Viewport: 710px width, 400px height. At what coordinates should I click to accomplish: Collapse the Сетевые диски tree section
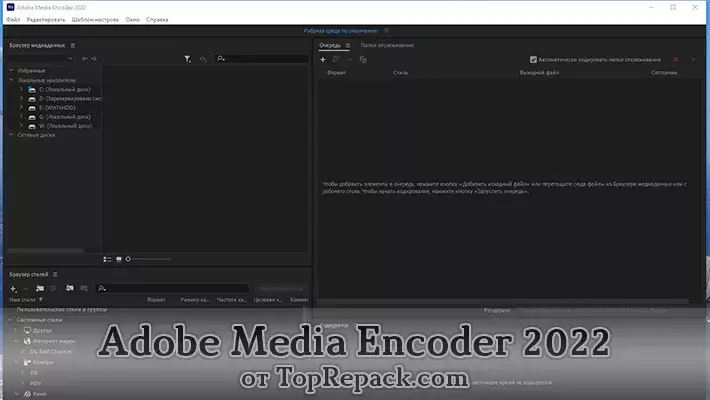point(11,135)
